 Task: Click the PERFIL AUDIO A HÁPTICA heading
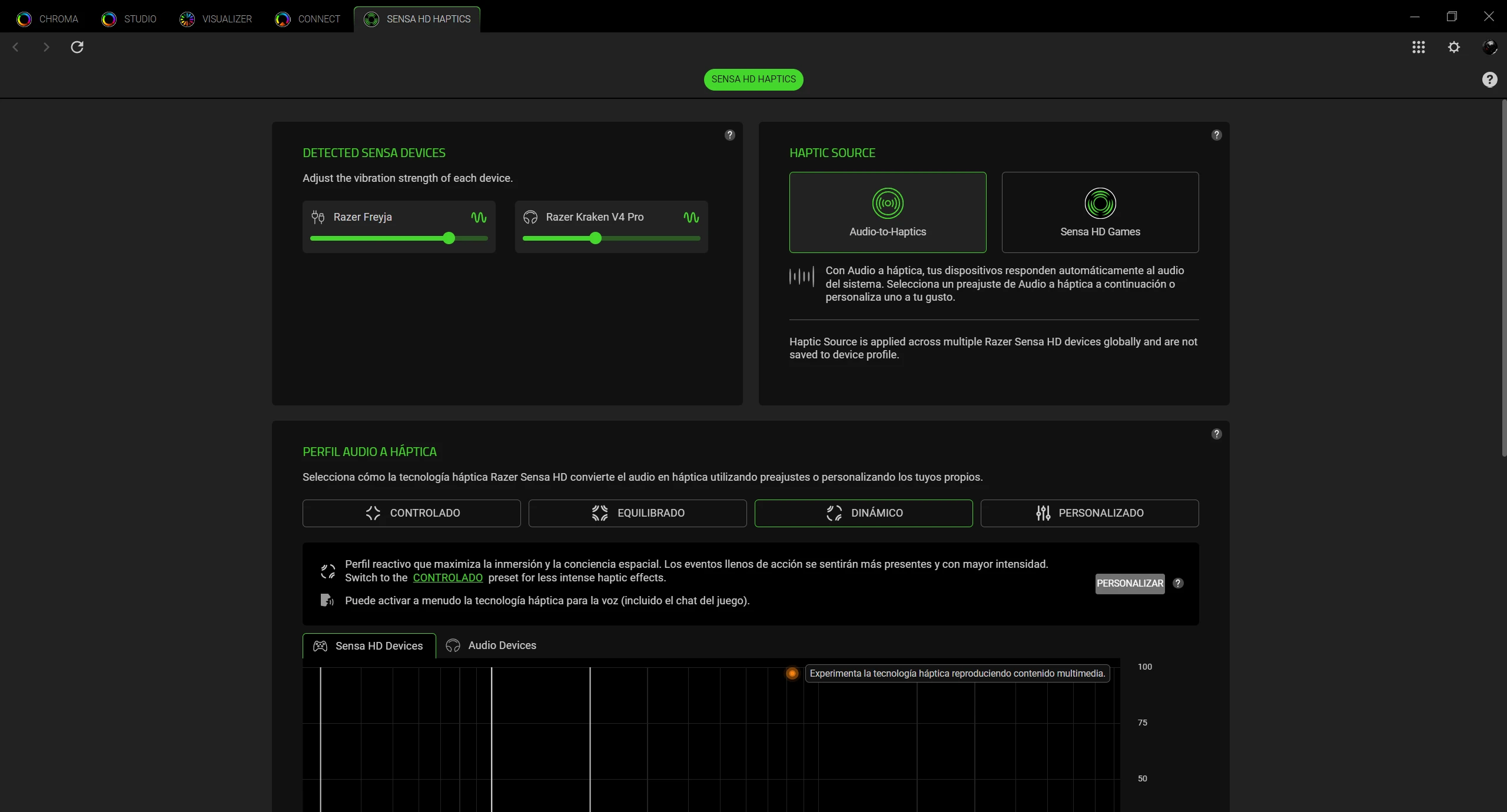(x=370, y=452)
